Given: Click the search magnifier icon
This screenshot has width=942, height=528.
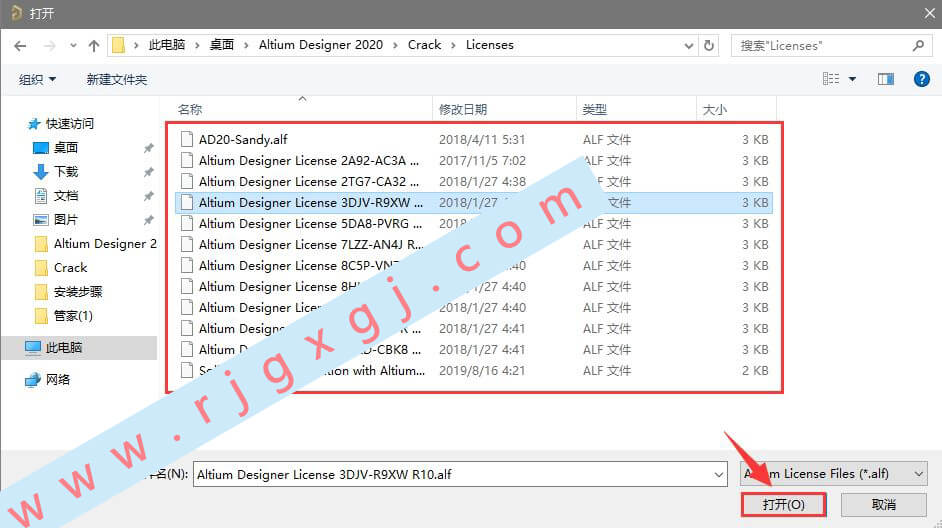Looking at the screenshot, I should [x=918, y=46].
